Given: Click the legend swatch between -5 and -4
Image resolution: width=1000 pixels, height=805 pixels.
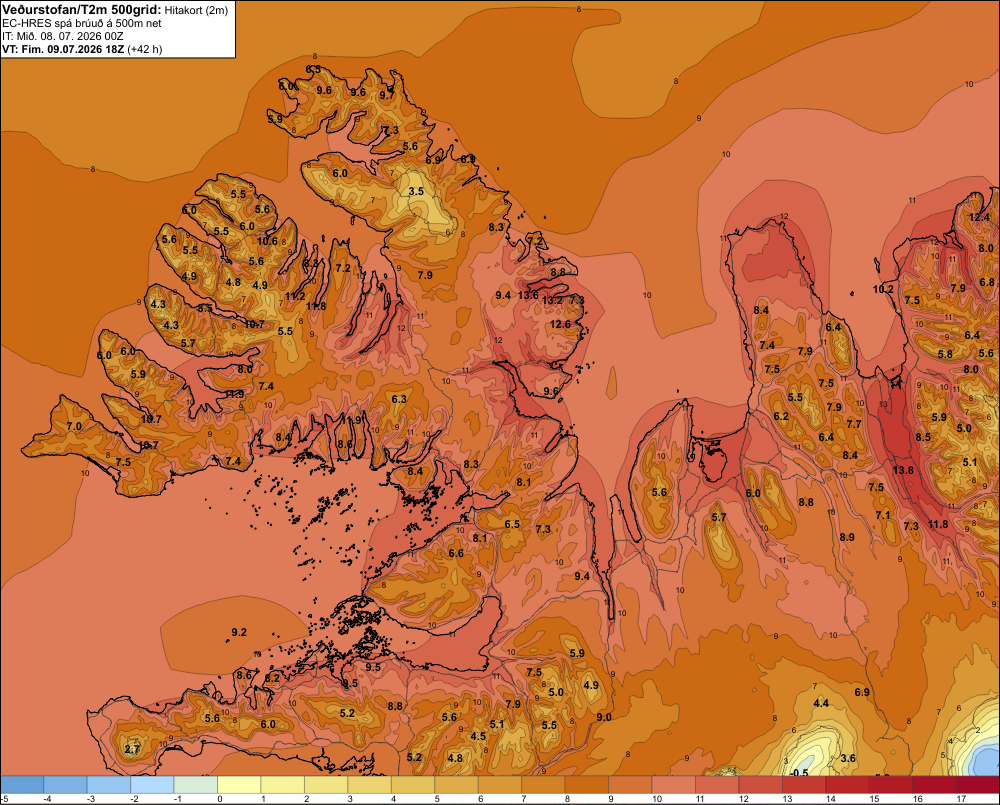Looking at the screenshot, I should pos(22,785).
